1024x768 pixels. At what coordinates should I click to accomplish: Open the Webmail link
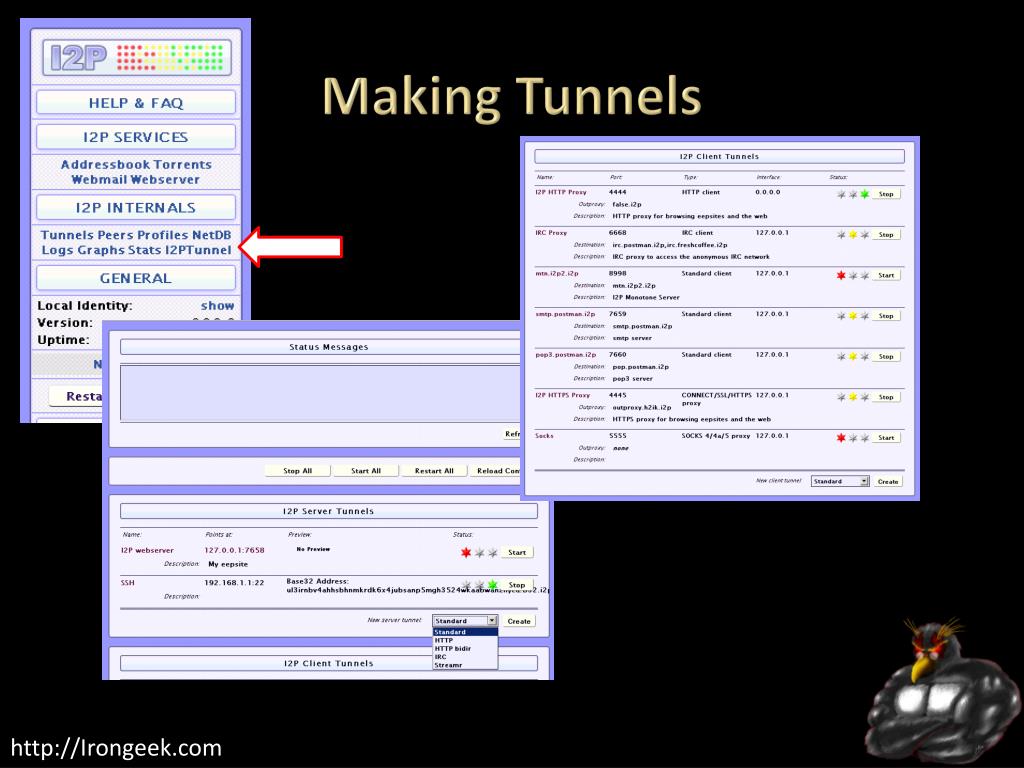pyautogui.click(x=97, y=180)
